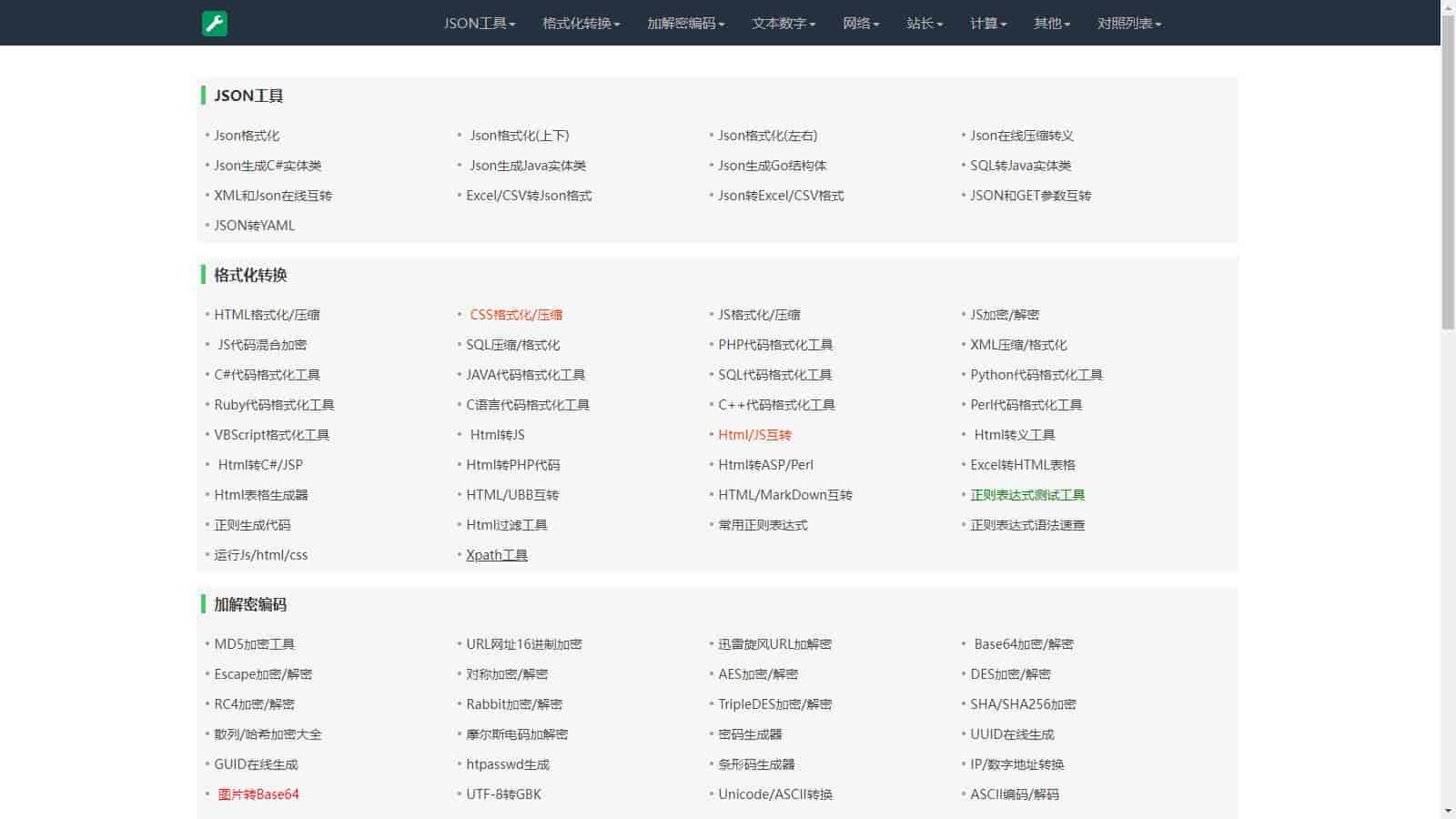
Task: Open the 图片转Base64 tool
Action: tap(258, 794)
